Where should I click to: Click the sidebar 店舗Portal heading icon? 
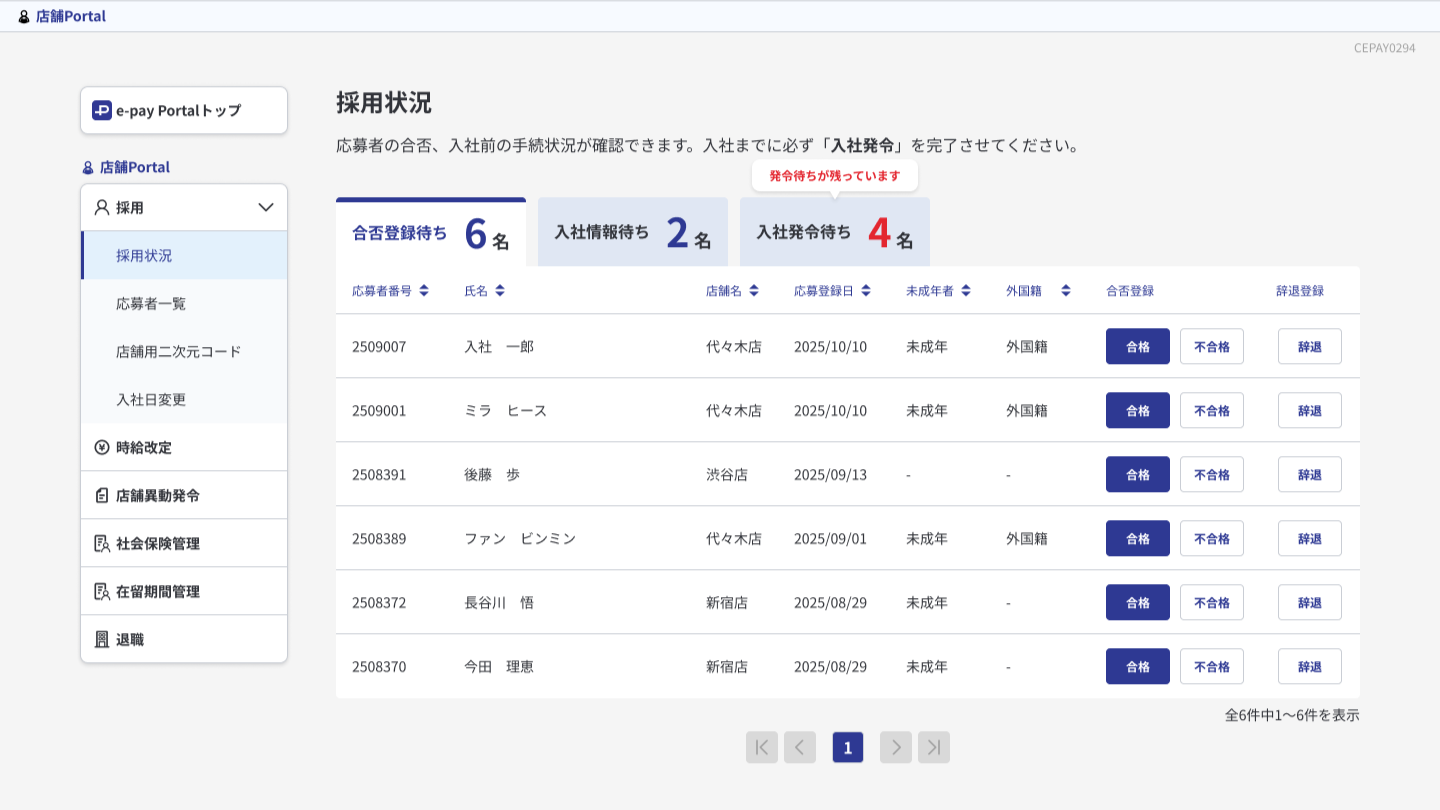click(88, 168)
